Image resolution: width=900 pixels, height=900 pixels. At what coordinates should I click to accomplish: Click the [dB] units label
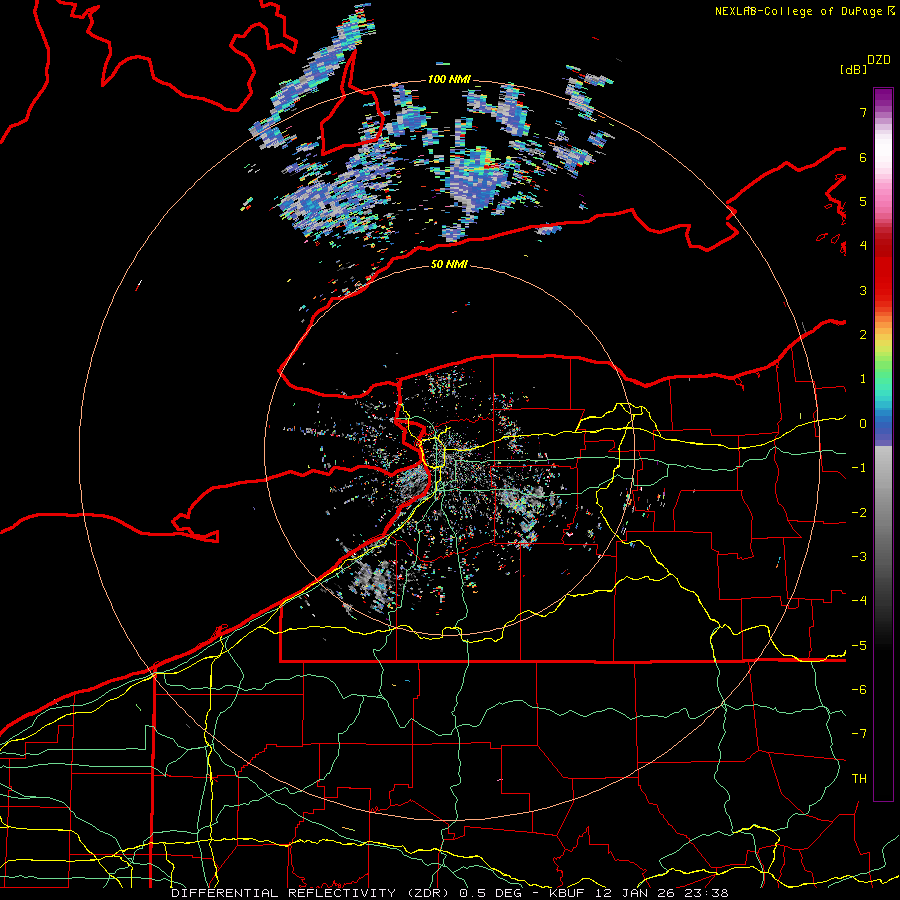[x=853, y=69]
